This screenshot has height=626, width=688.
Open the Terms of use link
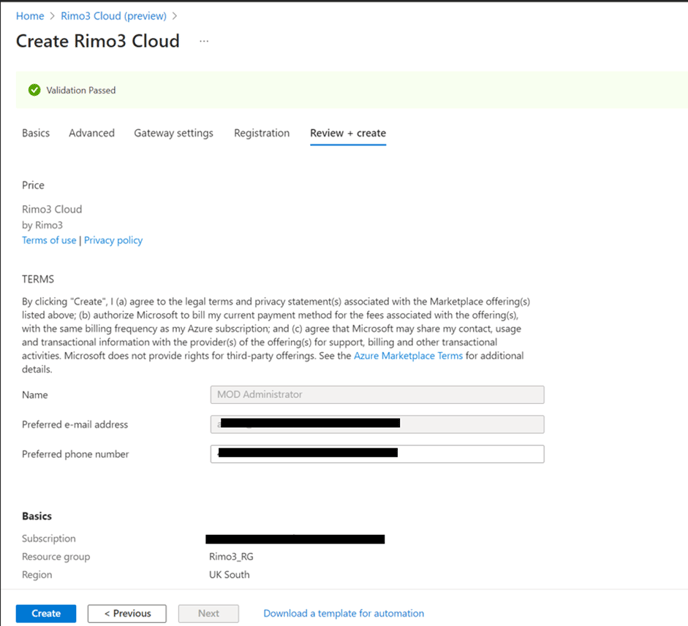click(x=49, y=240)
